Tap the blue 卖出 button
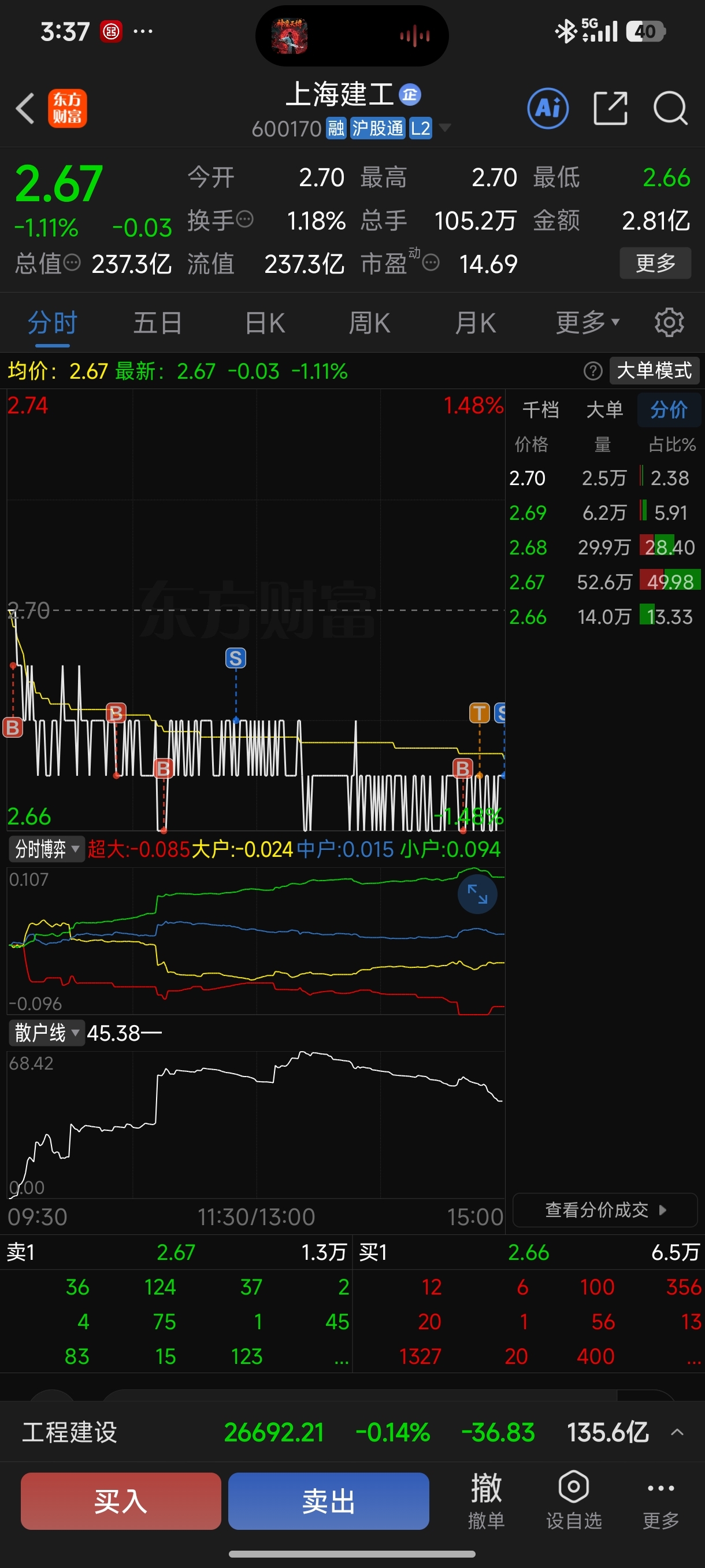Viewport: 705px width, 1568px height. coord(328,1500)
